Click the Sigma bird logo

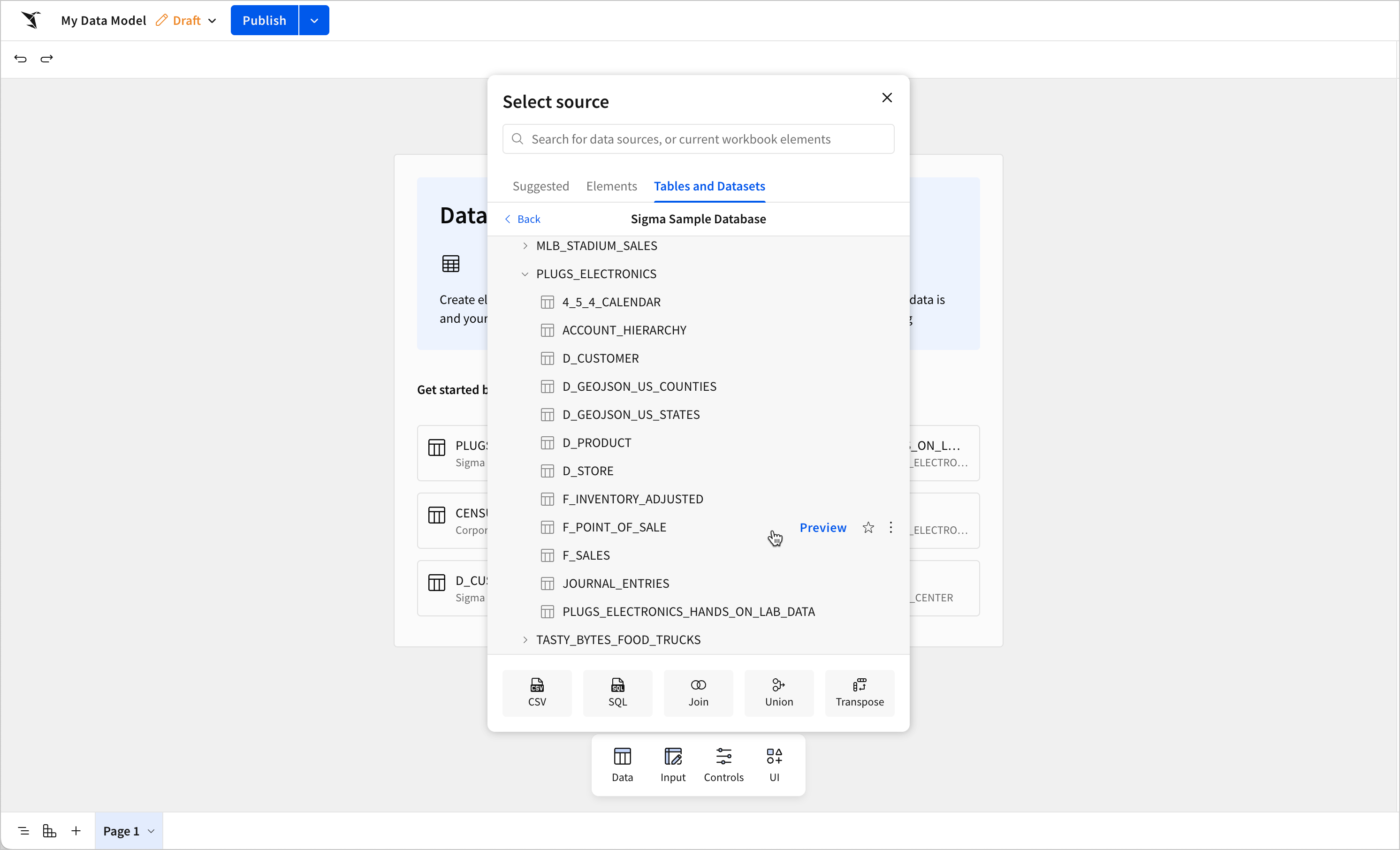click(x=31, y=20)
